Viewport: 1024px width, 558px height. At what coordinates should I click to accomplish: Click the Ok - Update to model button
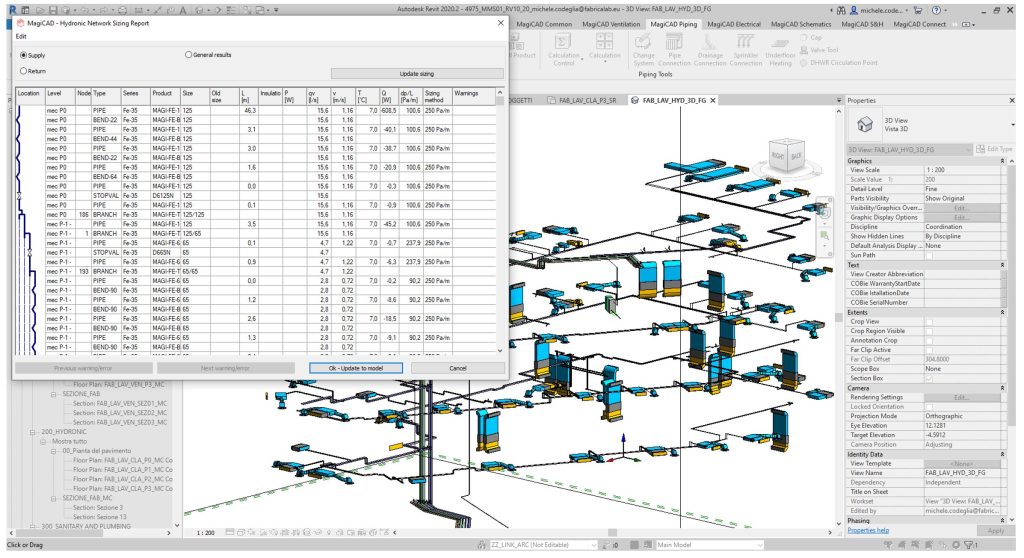click(357, 368)
